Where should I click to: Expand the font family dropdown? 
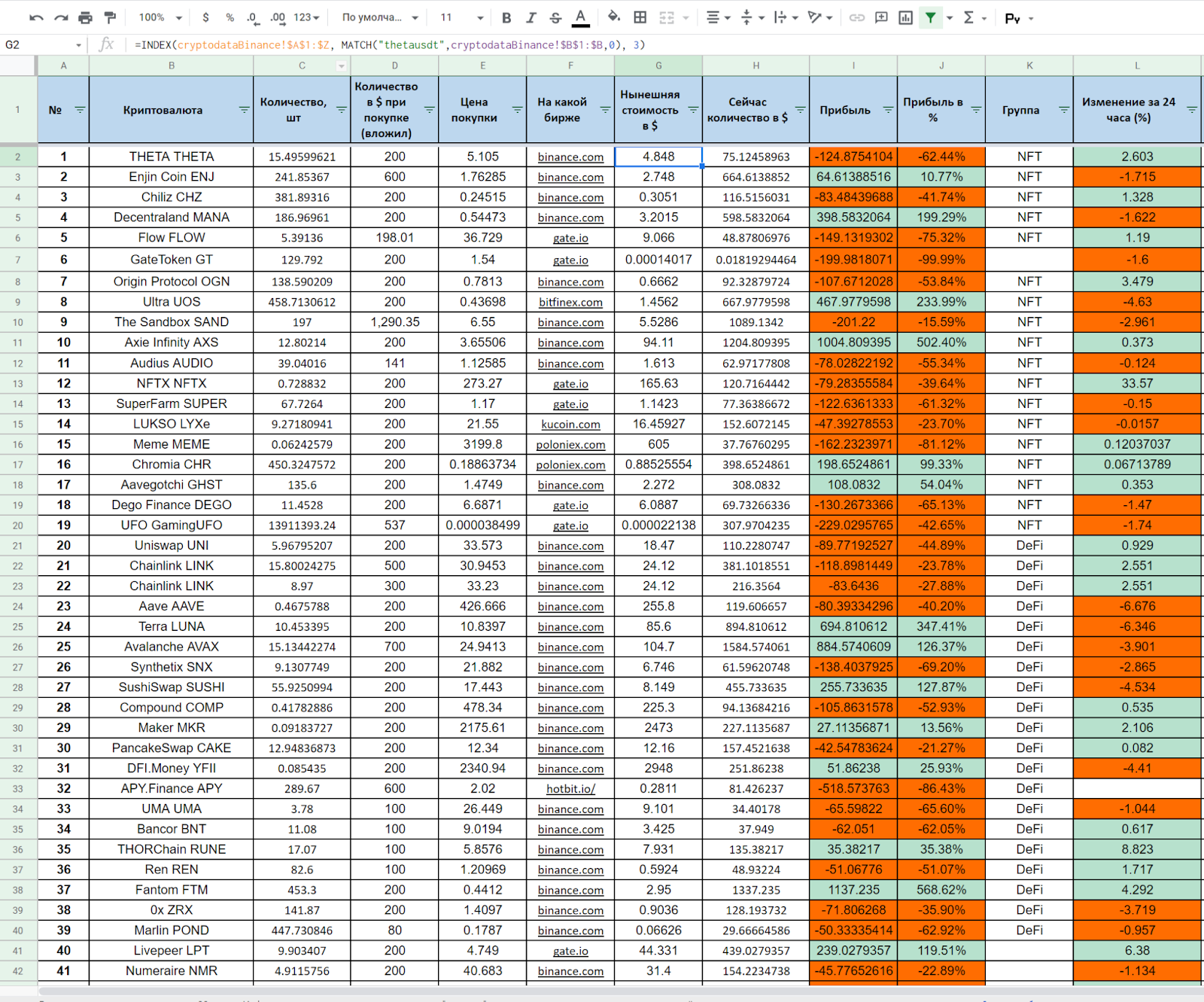(x=380, y=17)
